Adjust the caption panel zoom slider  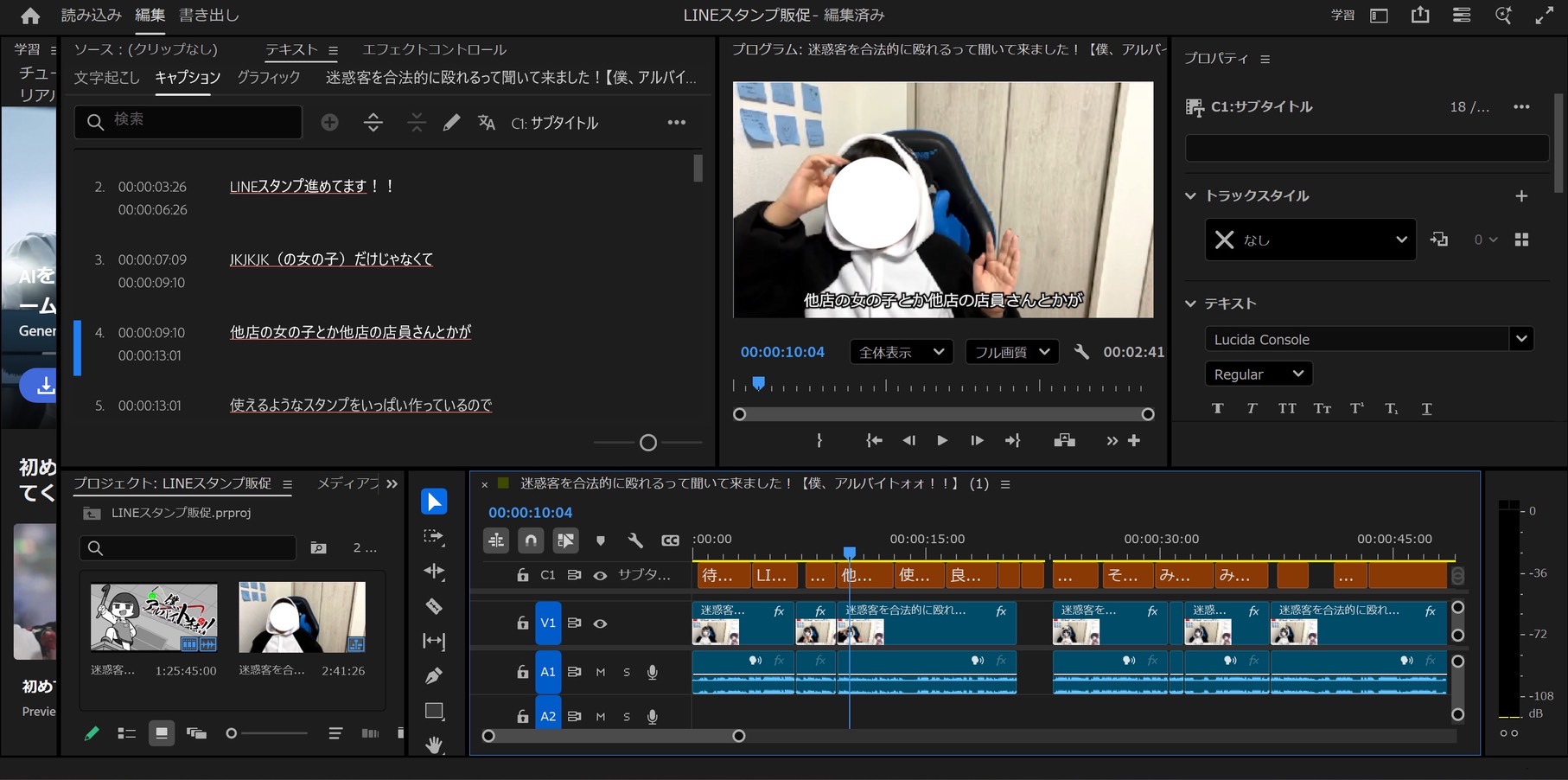(x=648, y=443)
